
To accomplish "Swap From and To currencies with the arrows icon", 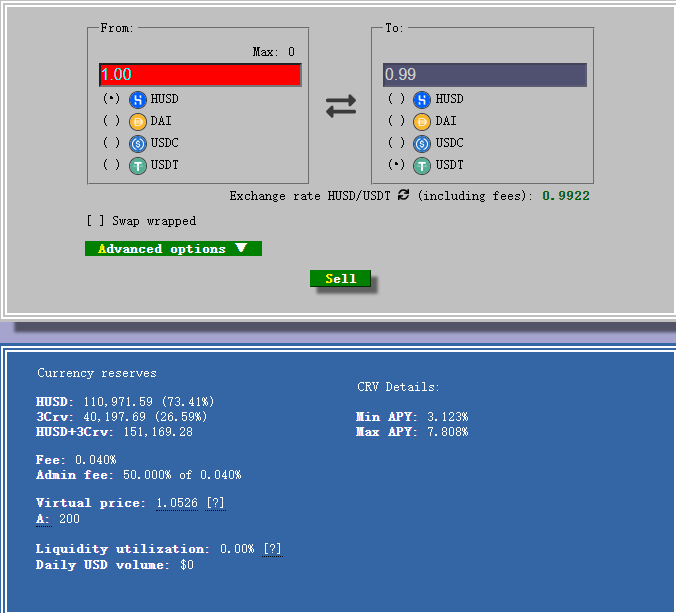I will point(341,106).
